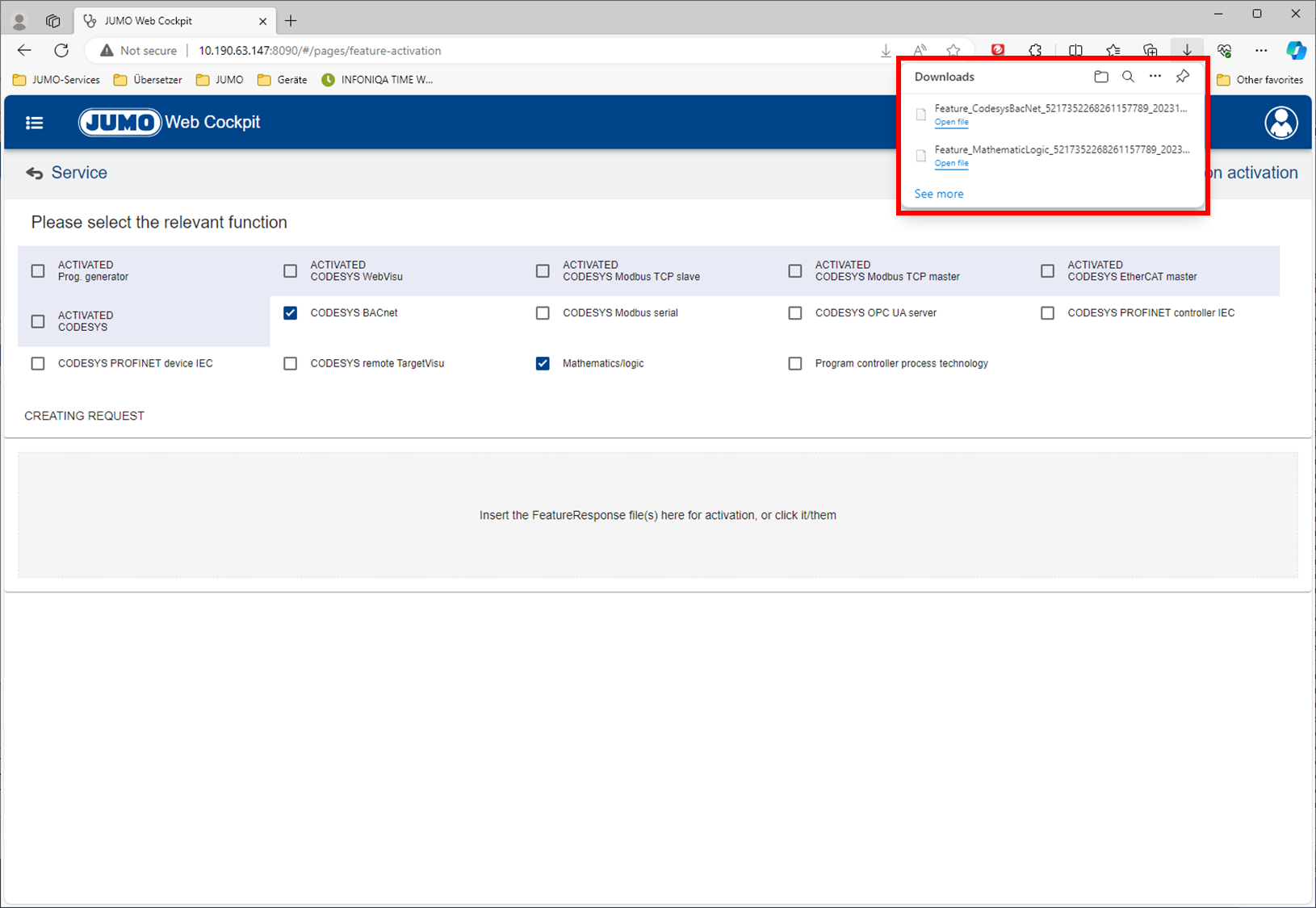This screenshot has width=1316, height=908.
Task: Pin the Downloads panel
Action: (1183, 77)
